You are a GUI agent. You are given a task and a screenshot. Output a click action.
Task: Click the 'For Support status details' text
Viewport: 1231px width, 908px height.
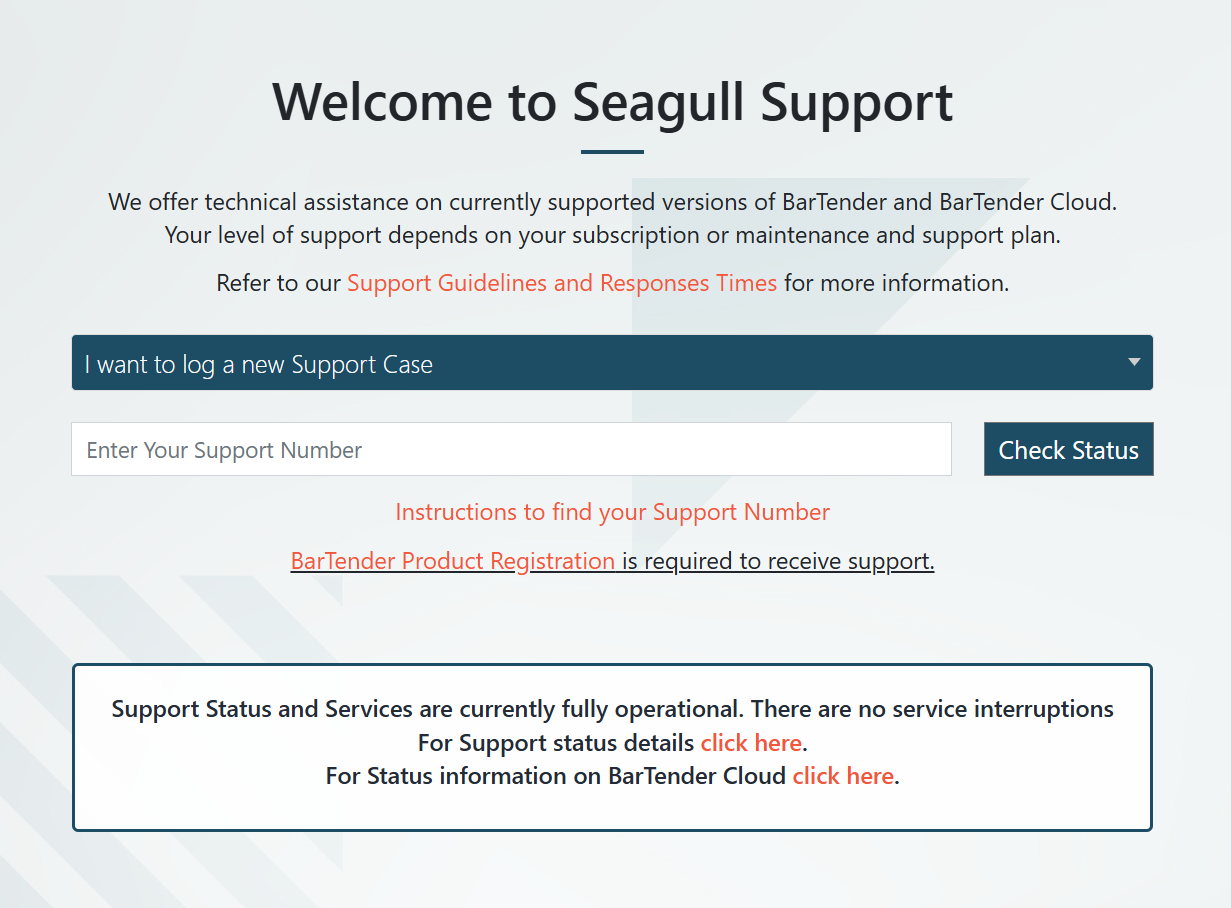(x=556, y=743)
